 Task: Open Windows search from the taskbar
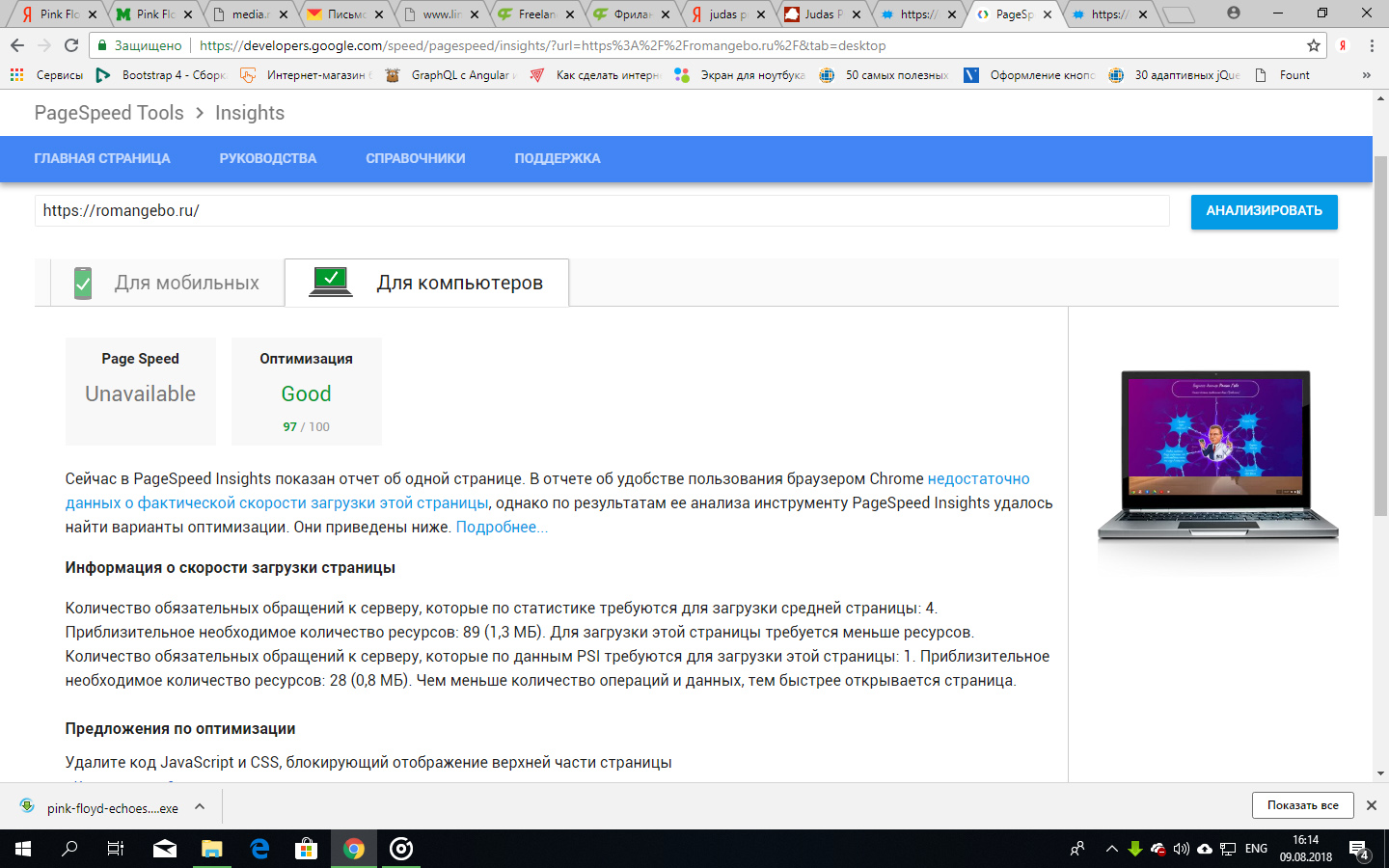(69, 849)
